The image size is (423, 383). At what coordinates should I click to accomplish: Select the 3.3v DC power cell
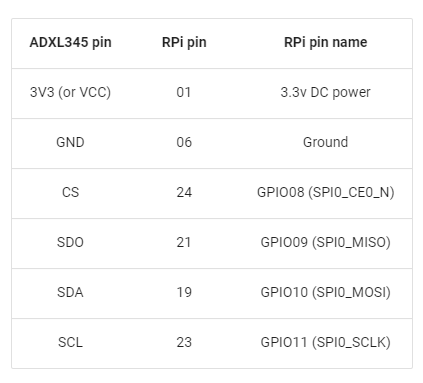325,92
